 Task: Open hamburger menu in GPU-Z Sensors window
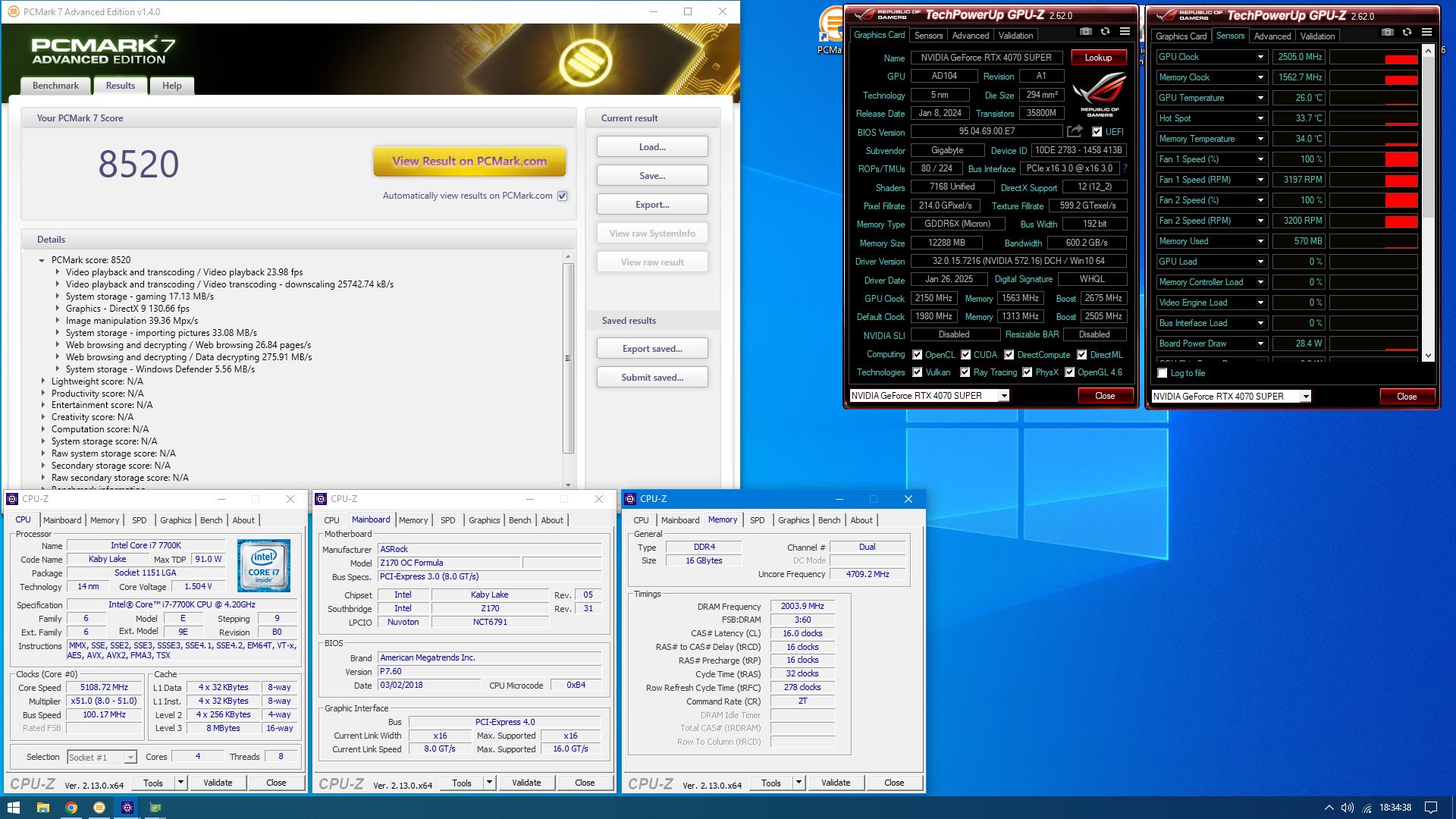(1427, 33)
